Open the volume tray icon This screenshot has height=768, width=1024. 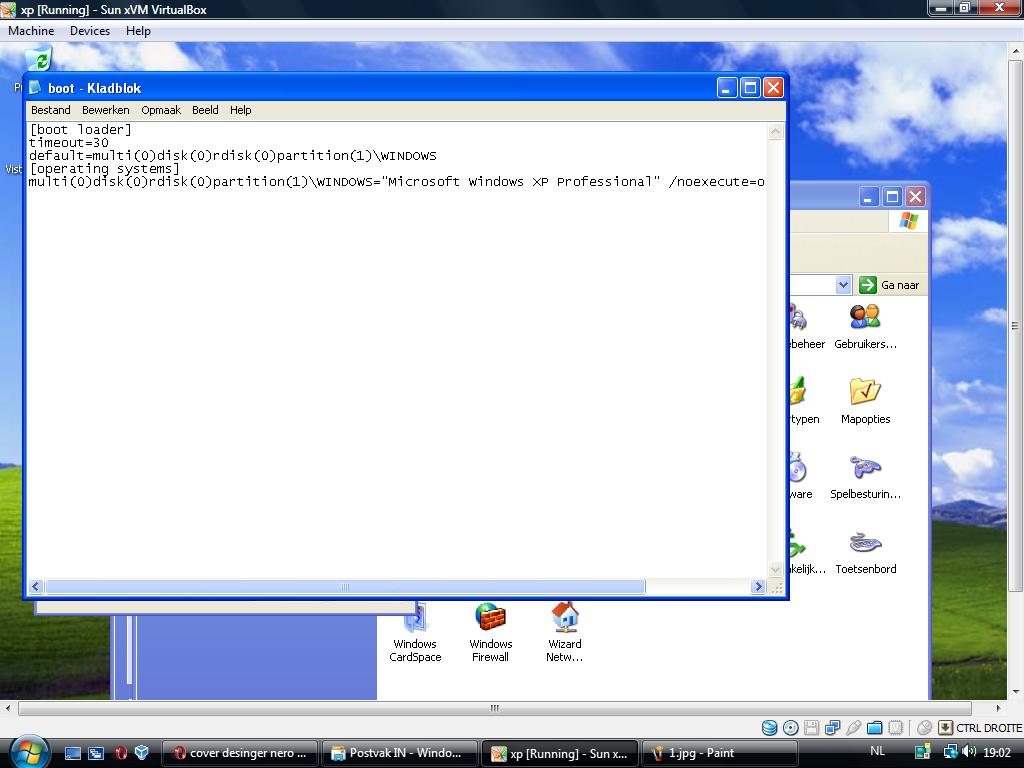tap(969, 752)
